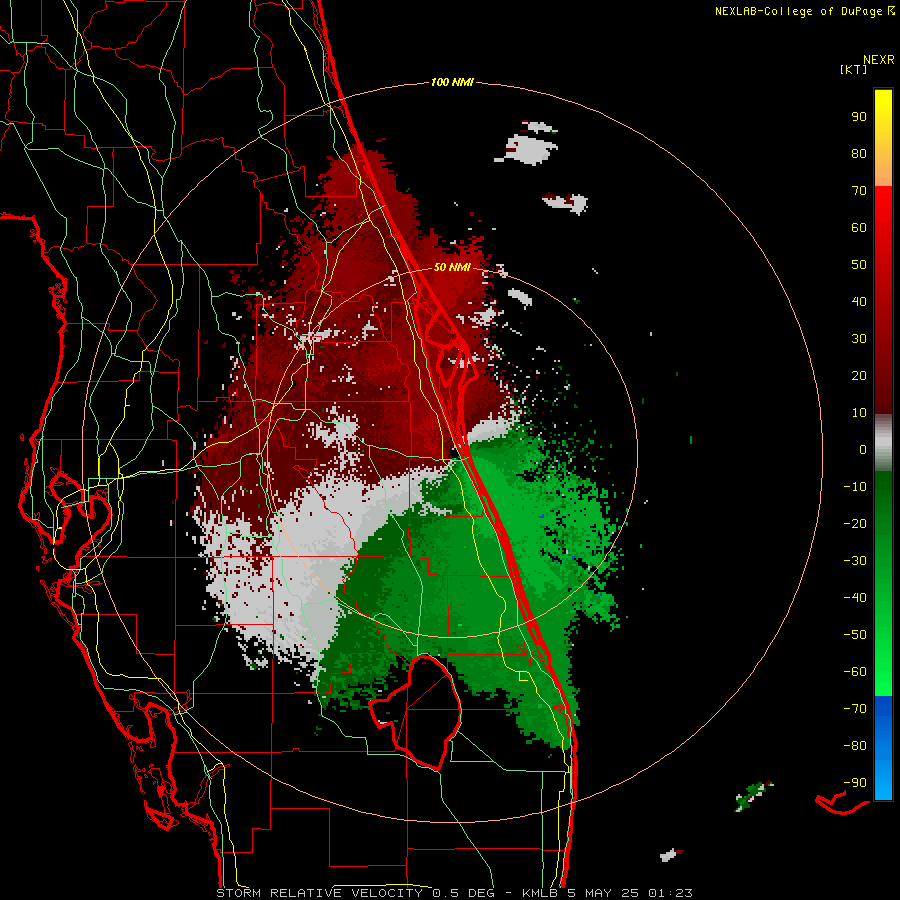Click the positive 10 knot scale value
Screen dimensions: 900x900
859,413
